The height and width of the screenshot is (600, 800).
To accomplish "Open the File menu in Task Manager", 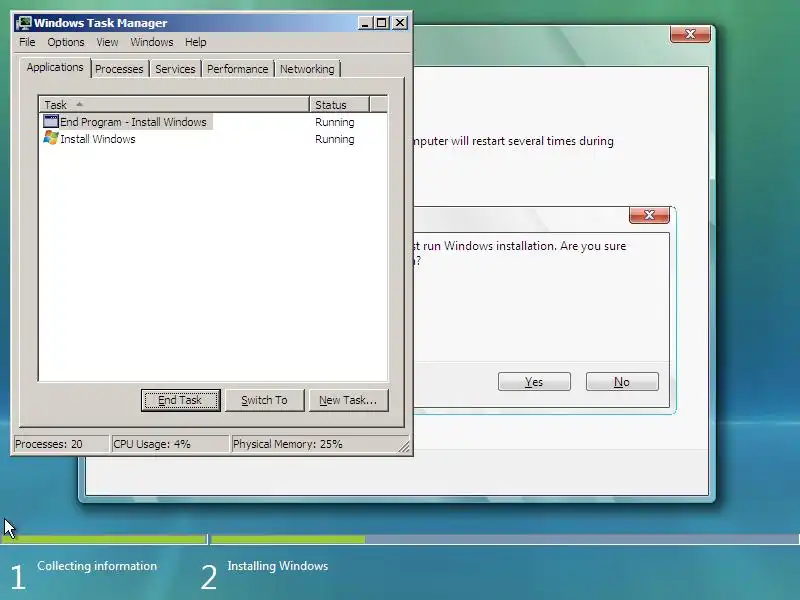I will pyautogui.click(x=27, y=42).
